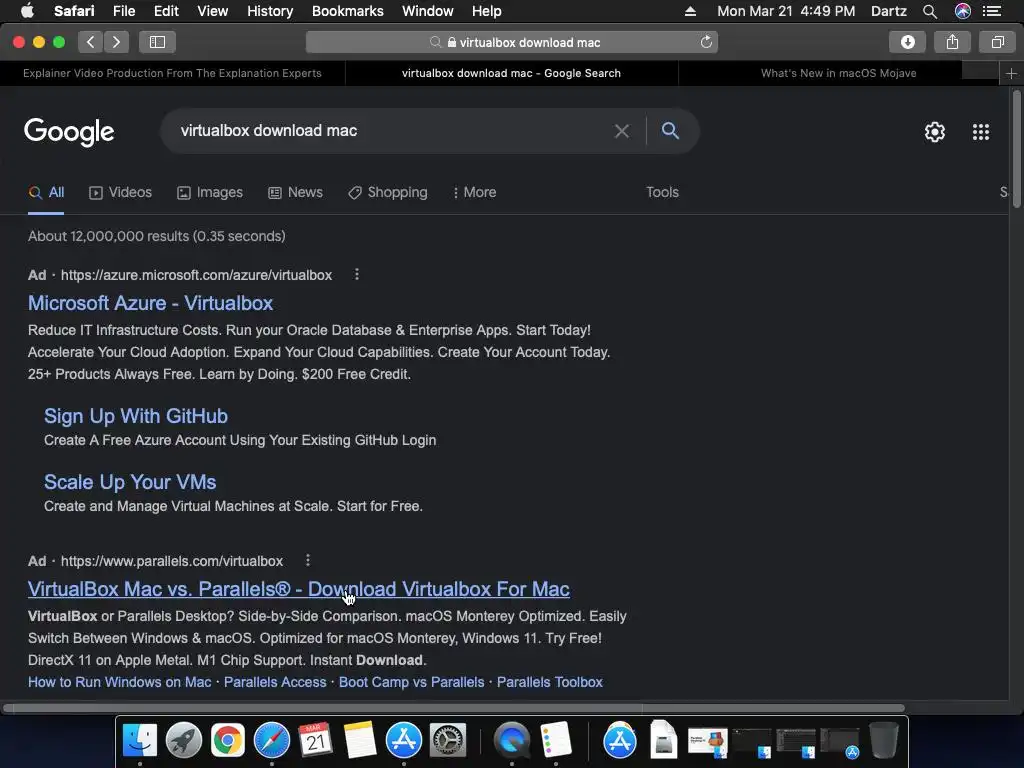Open the History menu

pos(270,11)
